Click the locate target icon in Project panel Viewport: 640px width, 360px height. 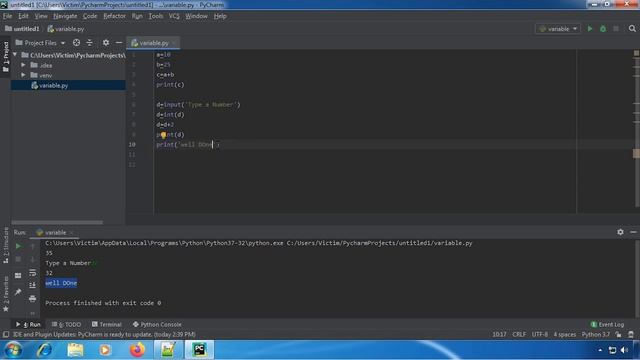pyautogui.click(x=76, y=42)
